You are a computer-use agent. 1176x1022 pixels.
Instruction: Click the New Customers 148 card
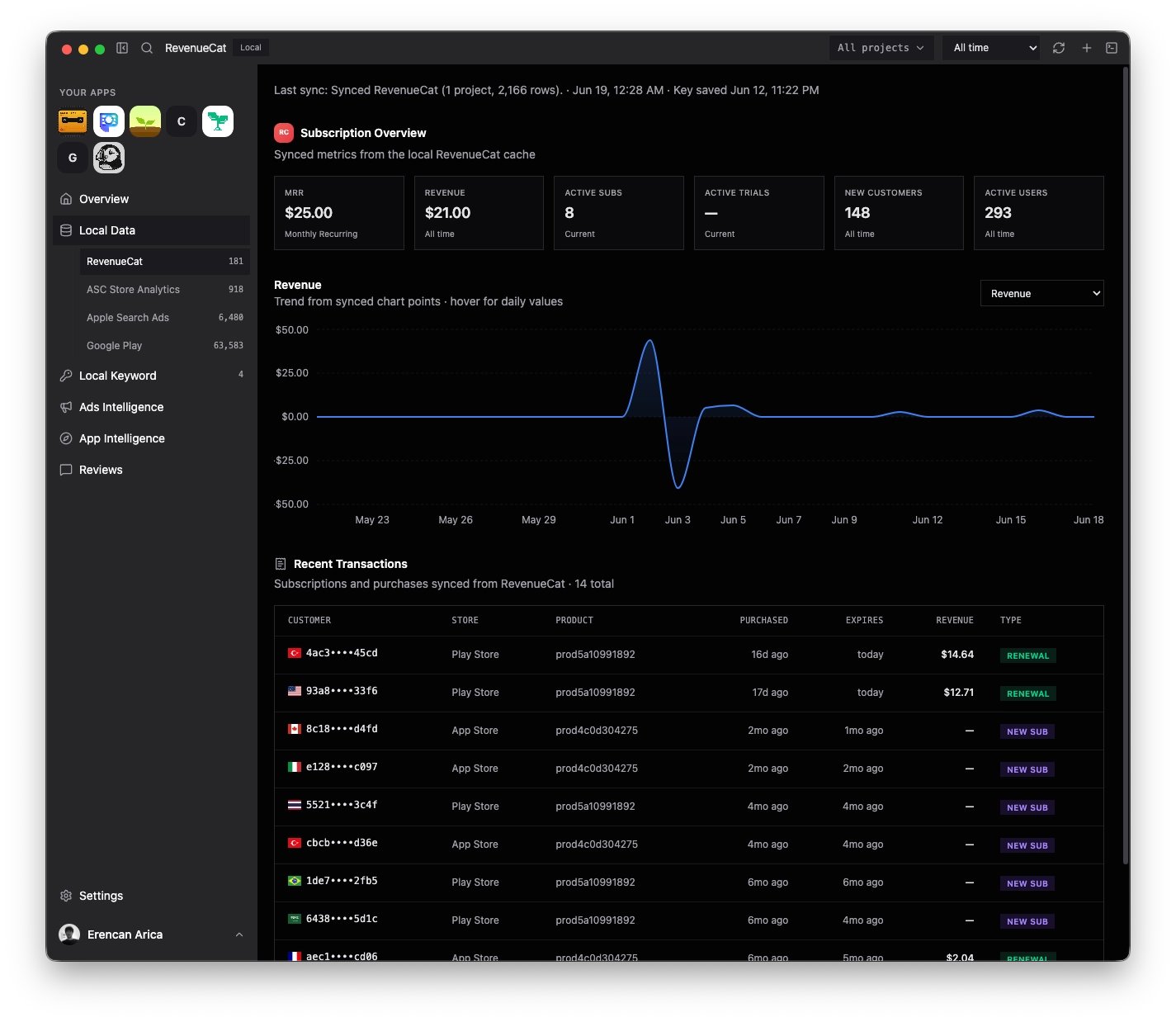899,213
